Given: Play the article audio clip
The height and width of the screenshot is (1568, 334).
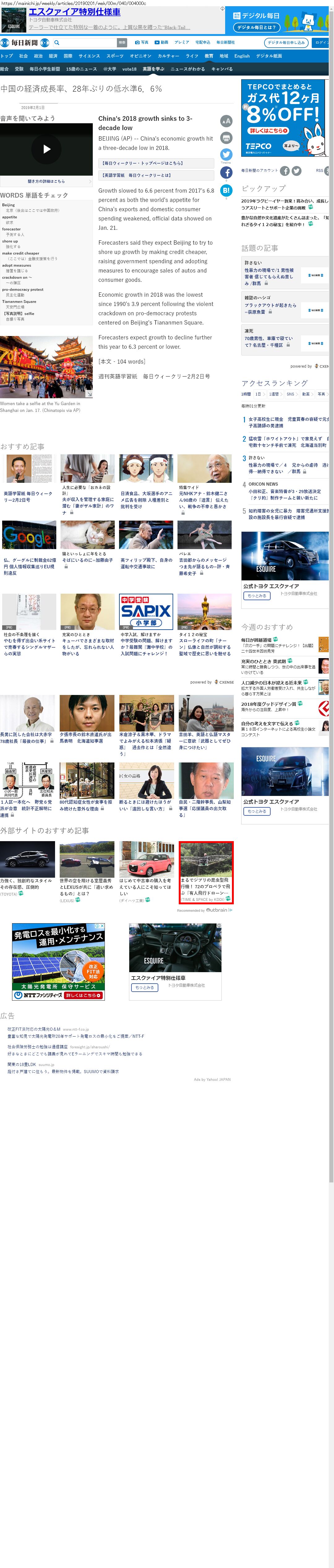Looking at the screenshot, I should point(46,149).
